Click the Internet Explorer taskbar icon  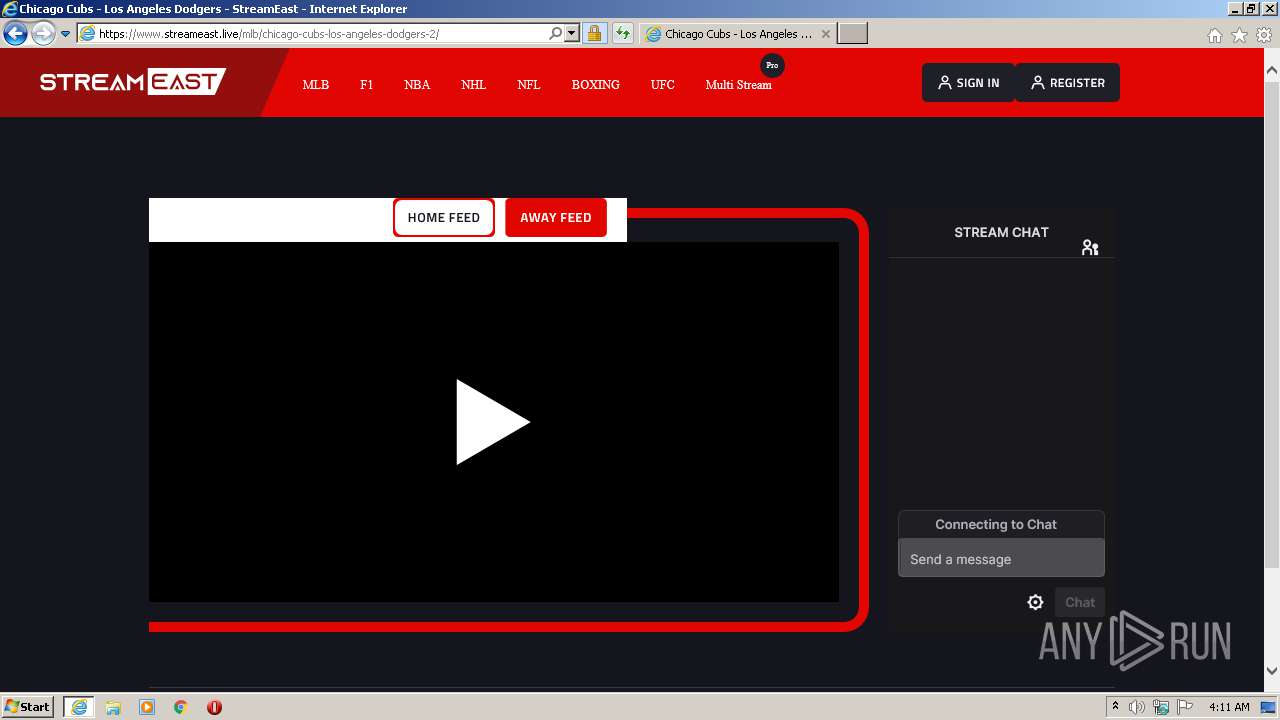pos(79,707)
